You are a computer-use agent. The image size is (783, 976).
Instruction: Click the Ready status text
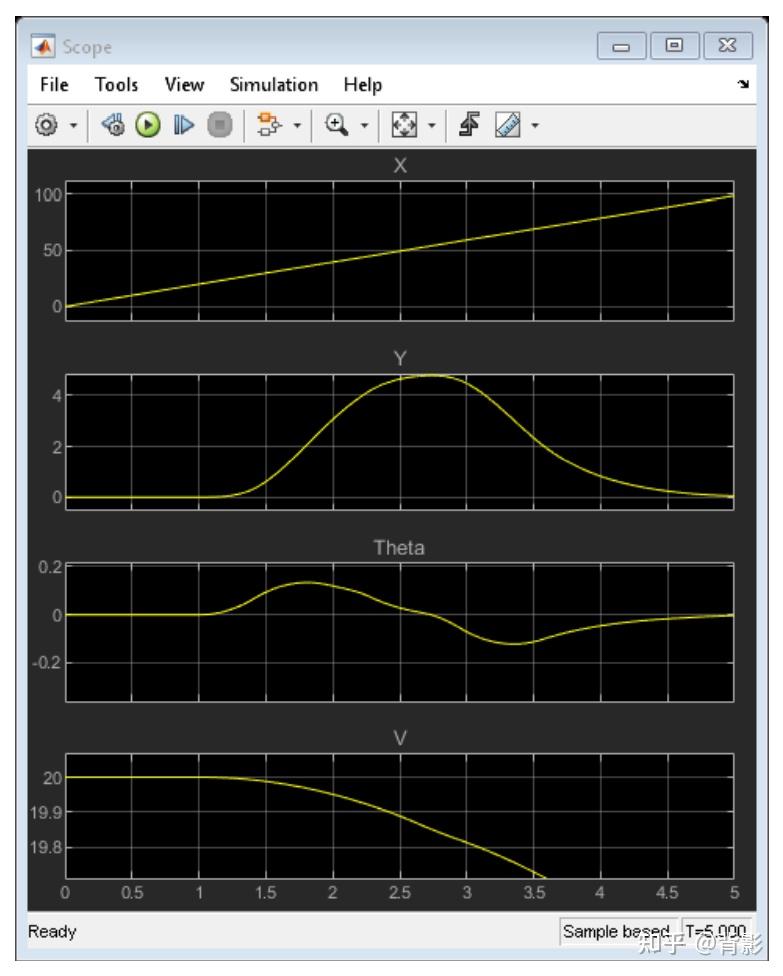tap(52, 931)
